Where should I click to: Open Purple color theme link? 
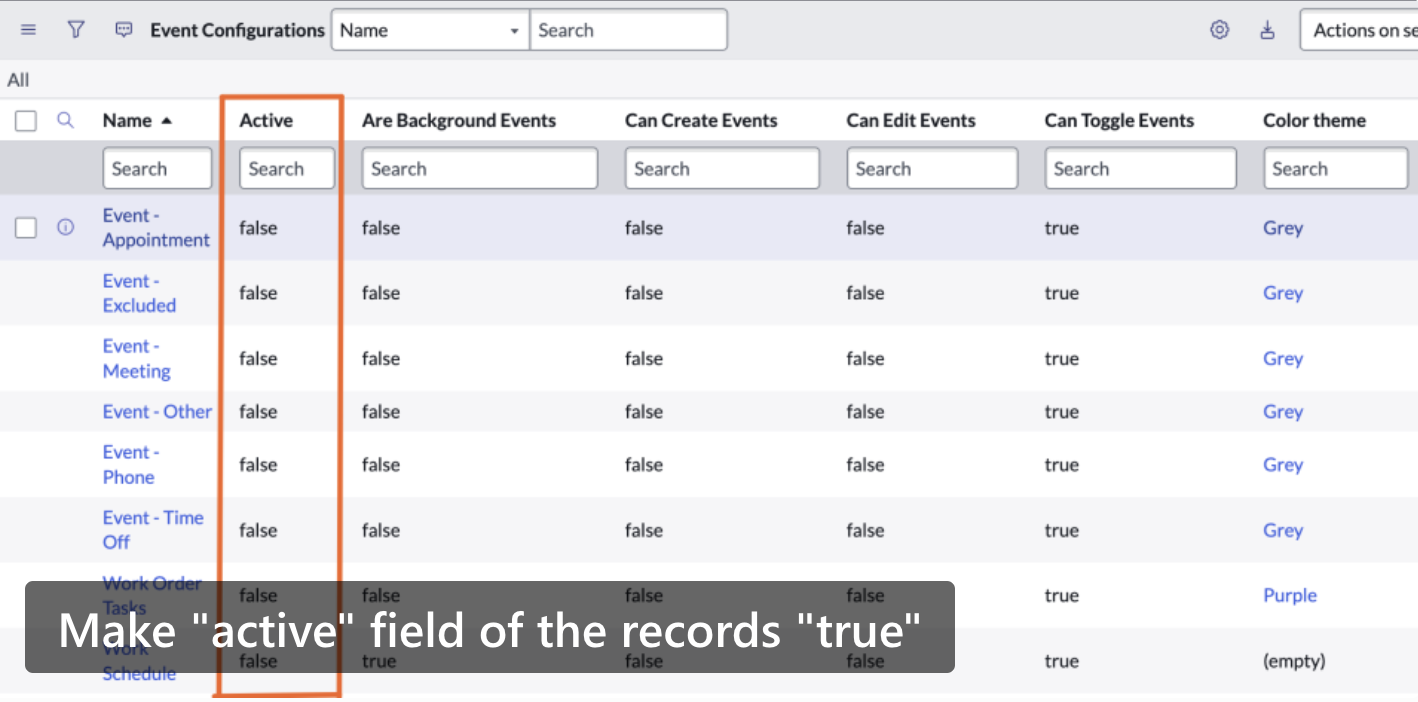[1290, 595]
